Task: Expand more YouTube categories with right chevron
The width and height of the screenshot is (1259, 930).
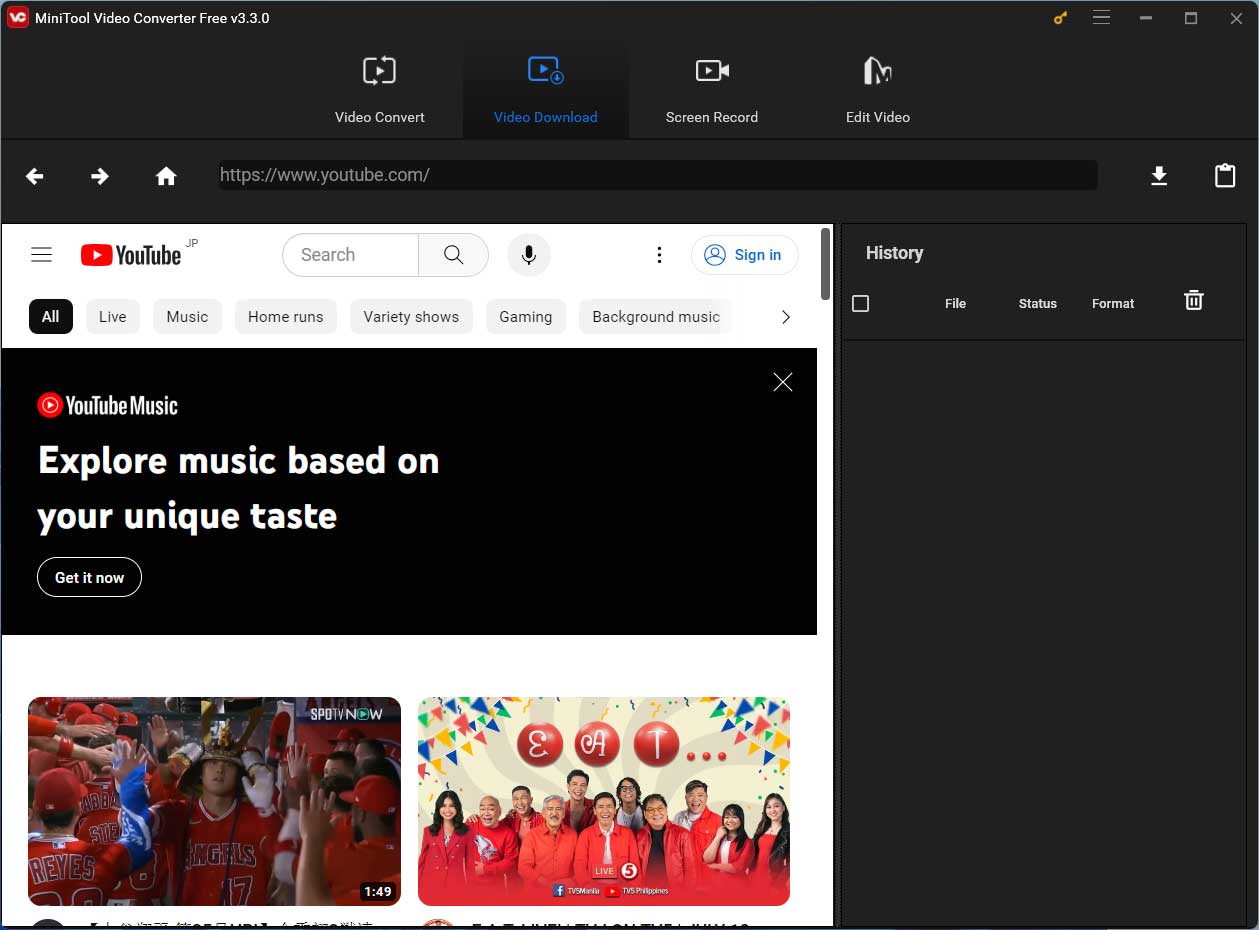Action: [786, 316]
